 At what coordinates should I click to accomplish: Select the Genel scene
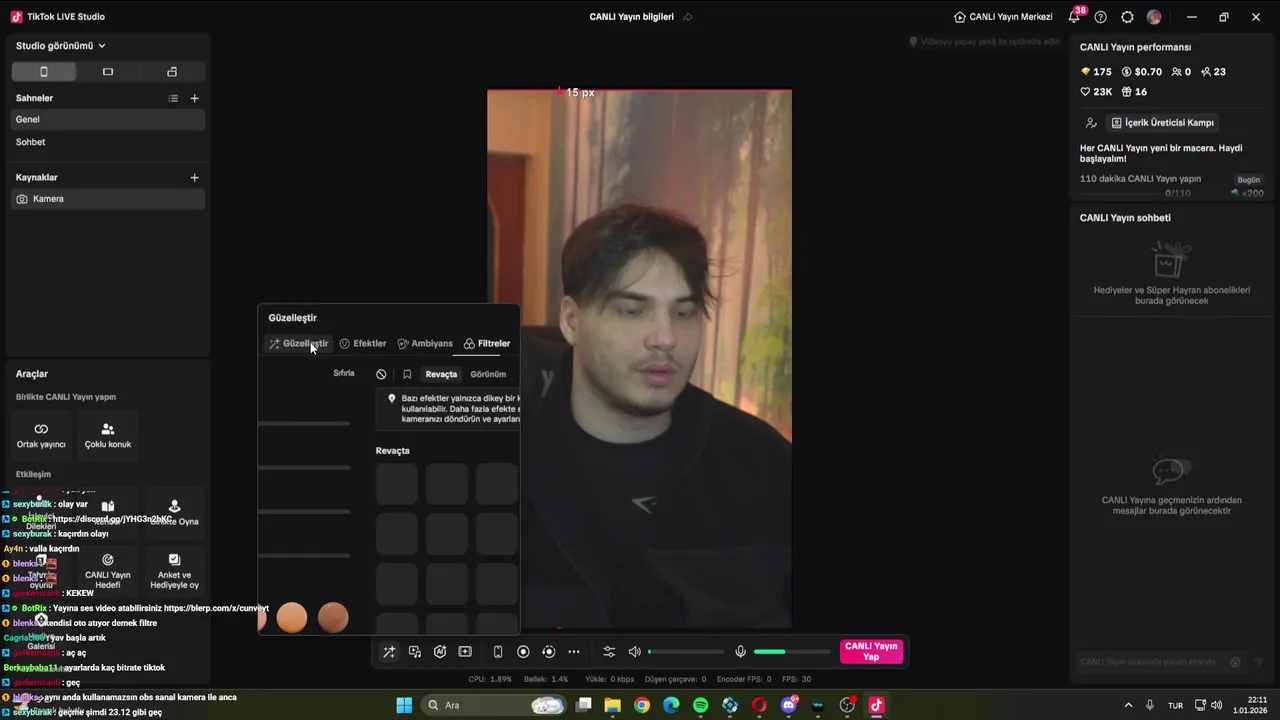pos(108,119)
